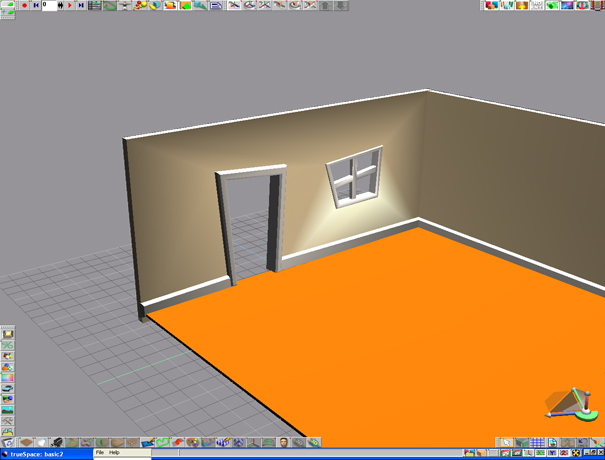
Task: Click the recycle arrows icon at bottom-left
Action: coord(8,441)
